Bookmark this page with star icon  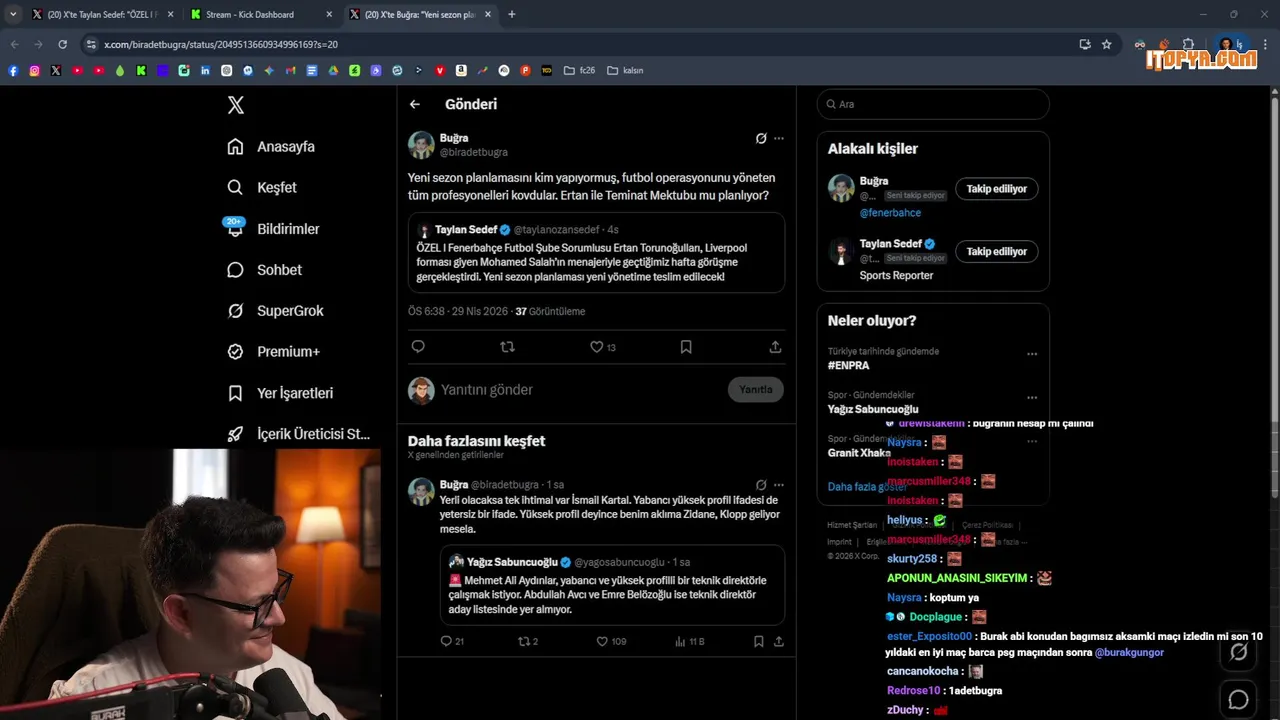point(1107,44)
